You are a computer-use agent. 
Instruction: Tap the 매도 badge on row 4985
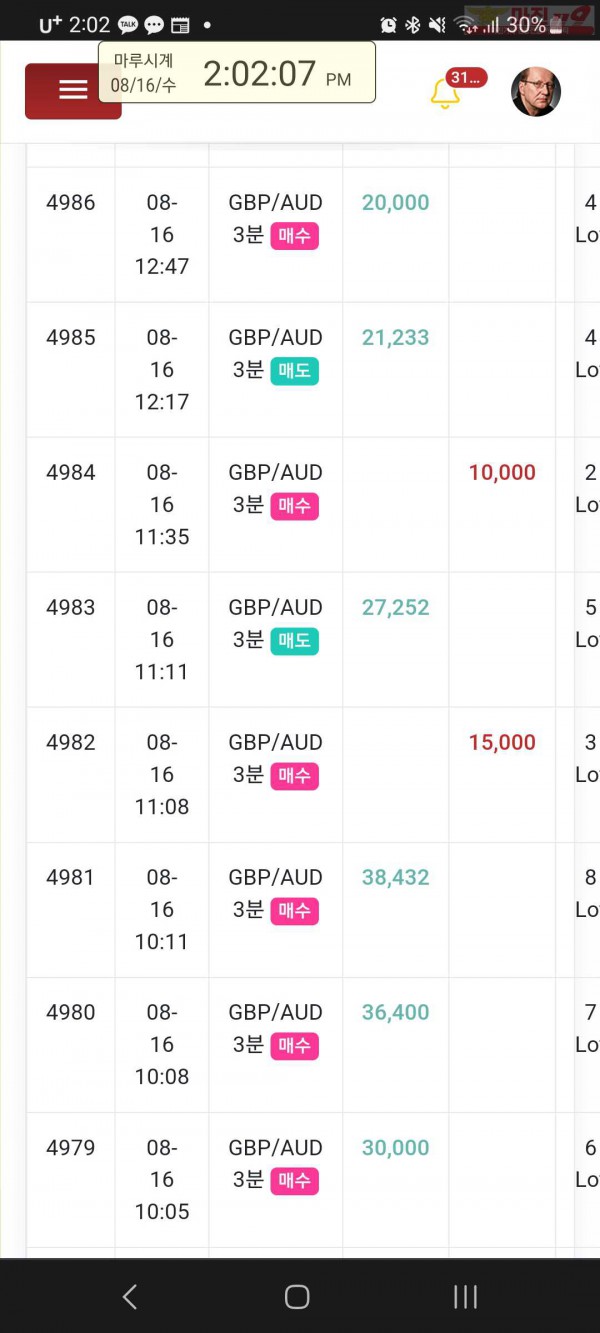[x=294, y=371]
